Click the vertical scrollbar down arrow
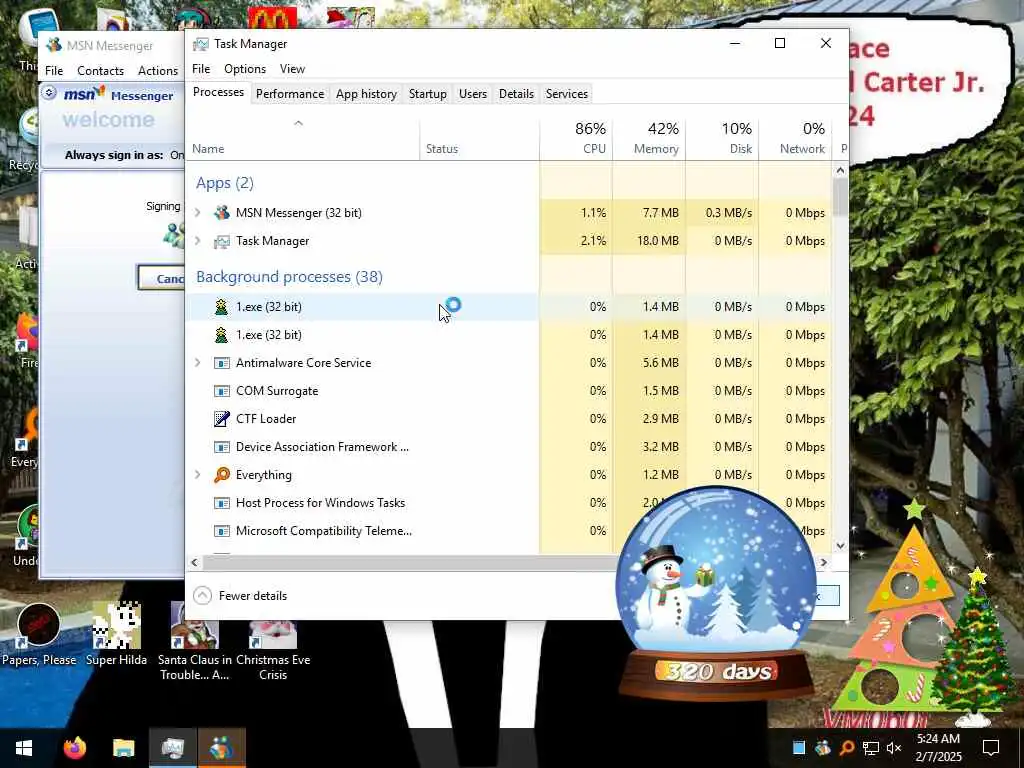1024x768 pixels. click(840, 546)
